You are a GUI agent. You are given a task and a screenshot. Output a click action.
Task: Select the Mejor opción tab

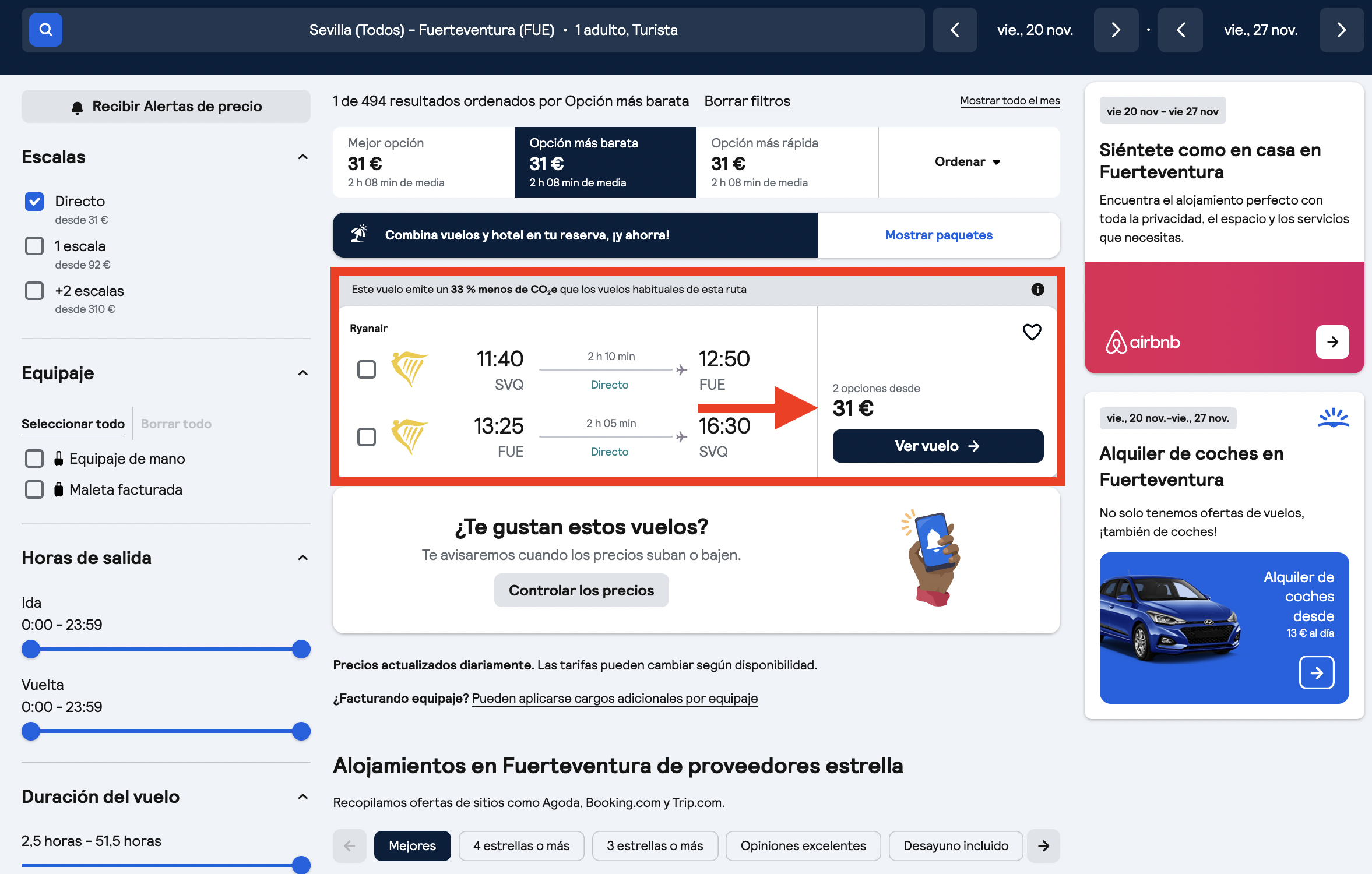424,163
